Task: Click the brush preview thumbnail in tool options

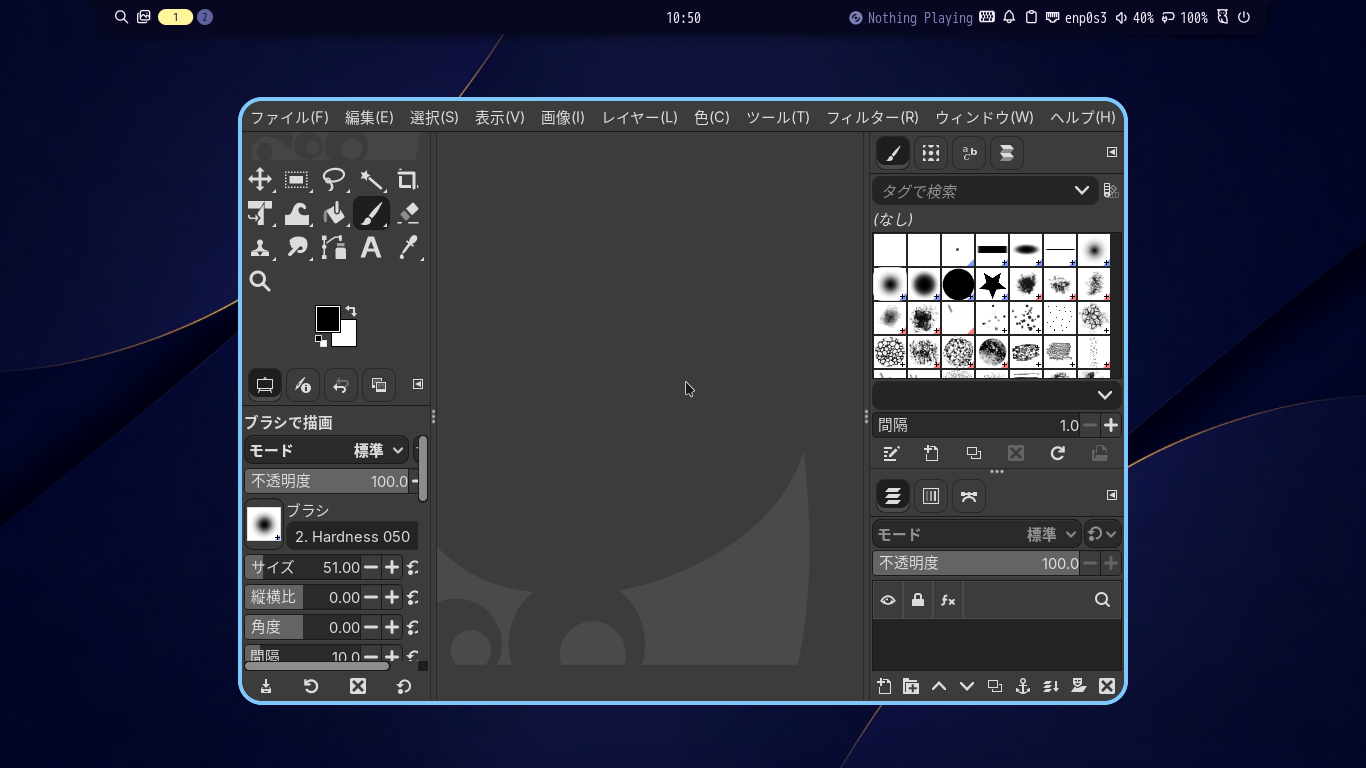Action: (x=264, y=523)
